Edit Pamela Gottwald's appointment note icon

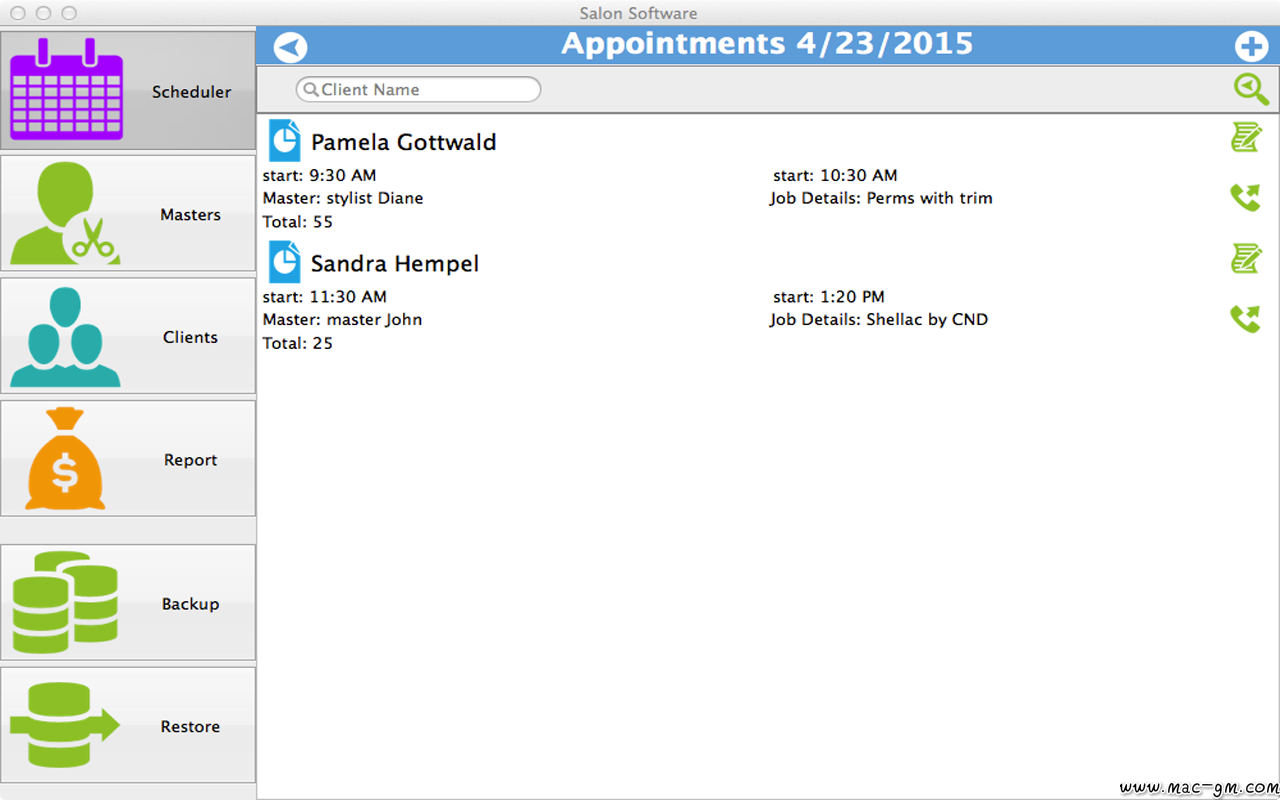[x=1246, y=137]
